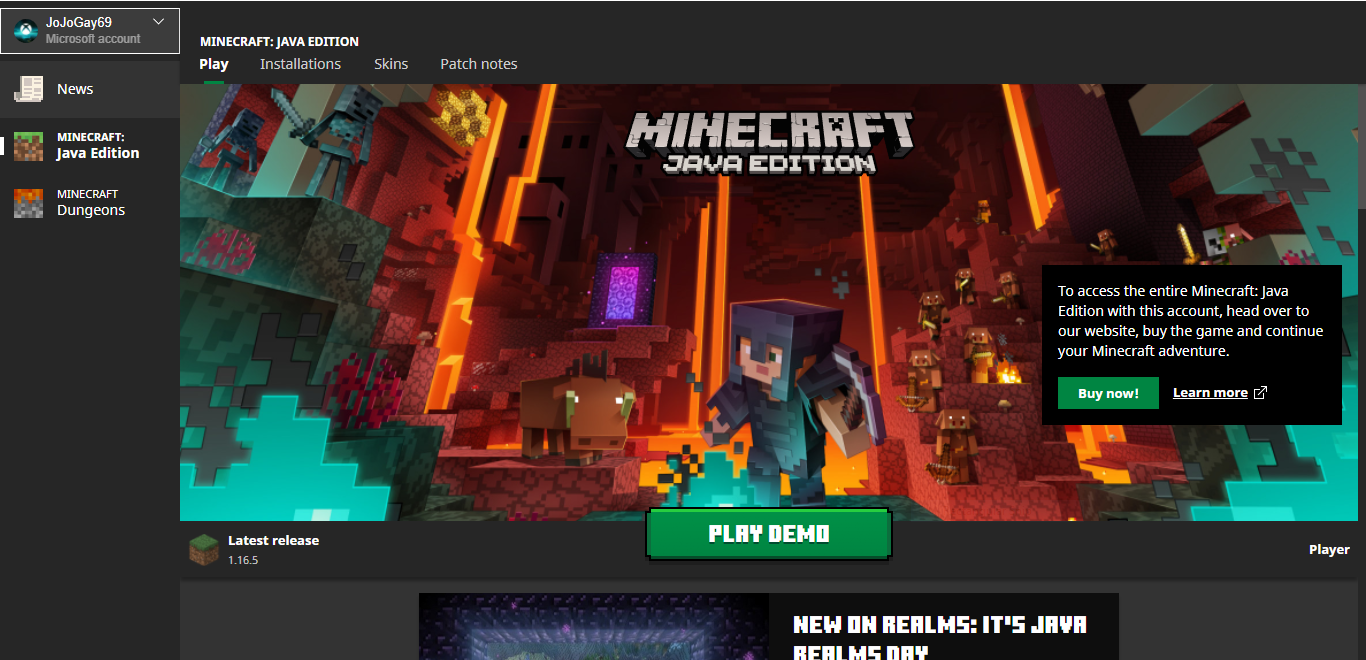Click the Latest release grass block icon

click(x=204, y=549)
